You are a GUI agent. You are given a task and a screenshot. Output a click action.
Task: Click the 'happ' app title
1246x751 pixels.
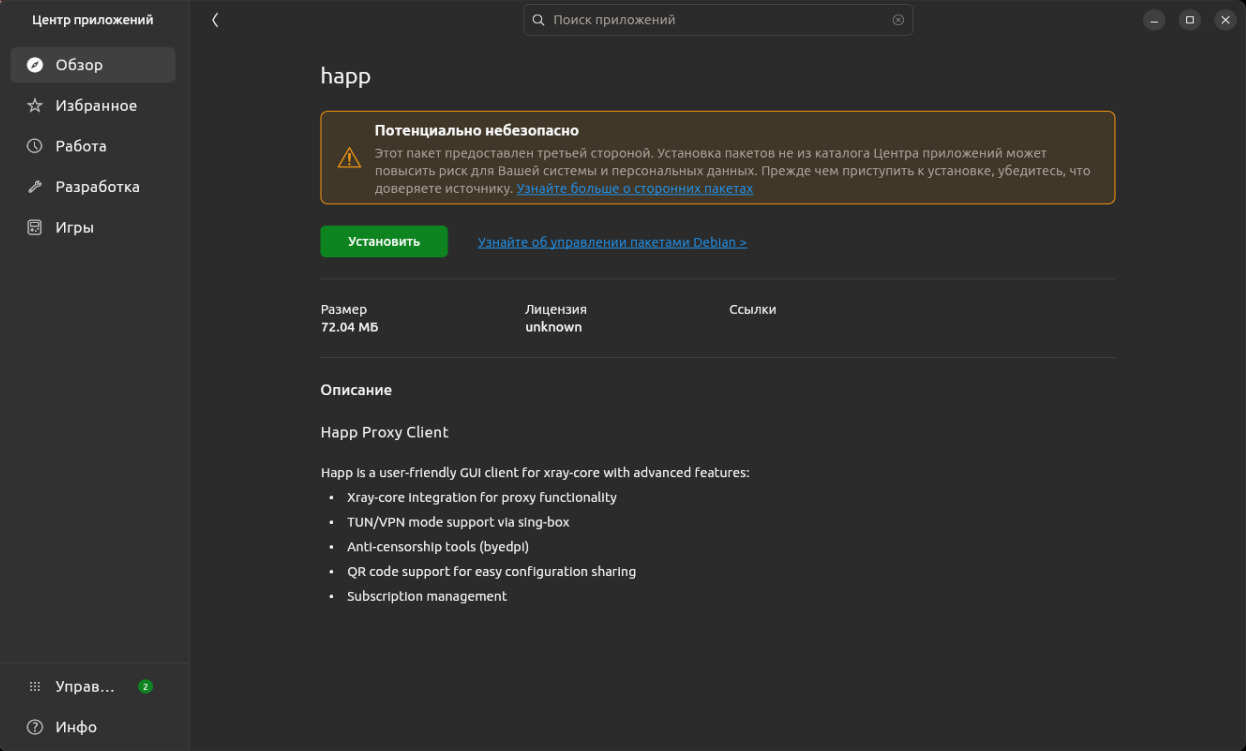point(346,76)
